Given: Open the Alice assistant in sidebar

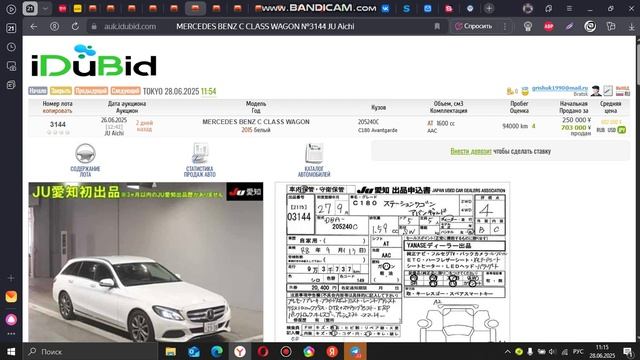Looking at the screenshot, I should tap(11, 319).
